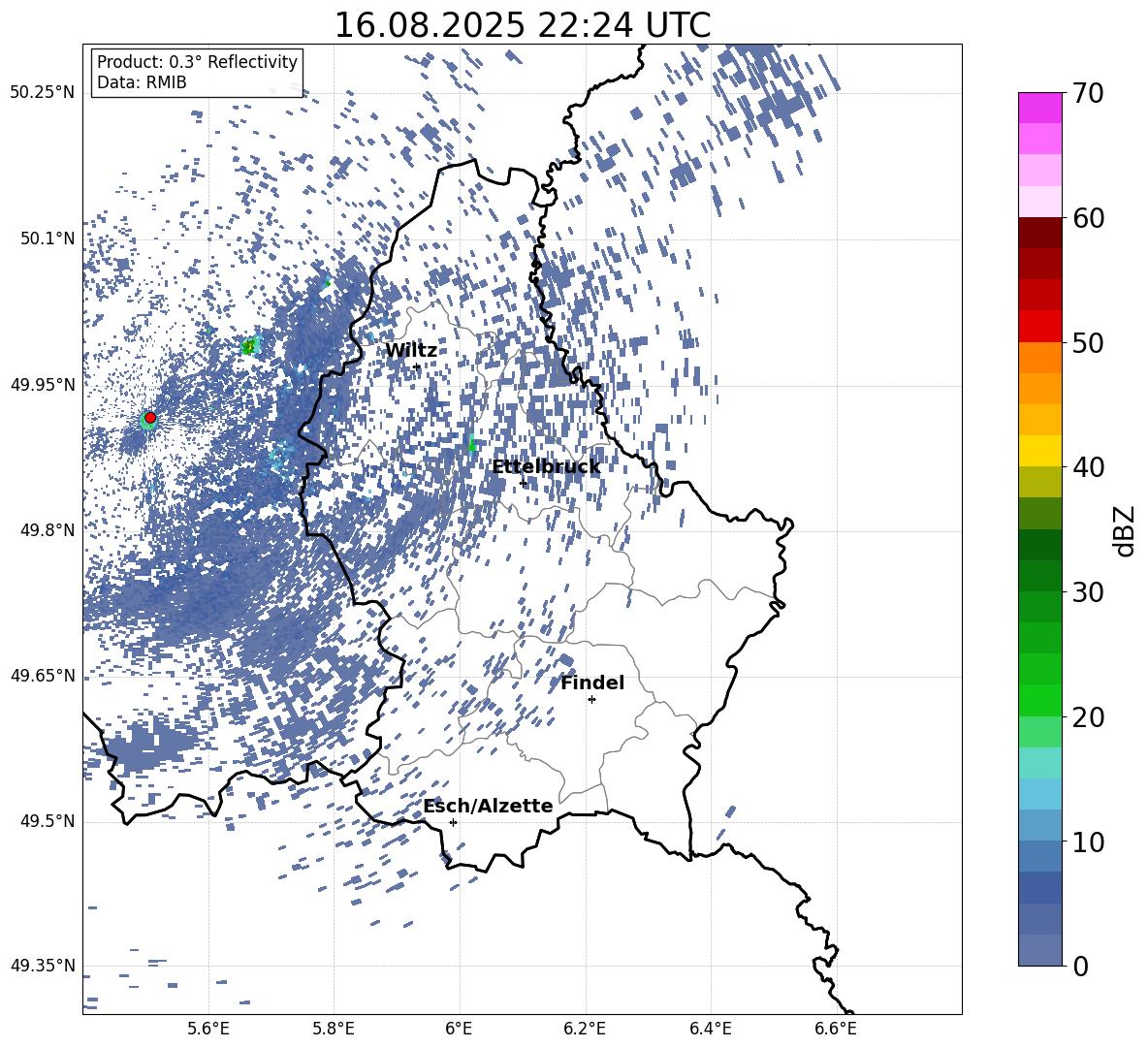This screenshot has height=1048, width=1148.
Task: Click the colorbar tick label 10
Action: pos(1088,842)
